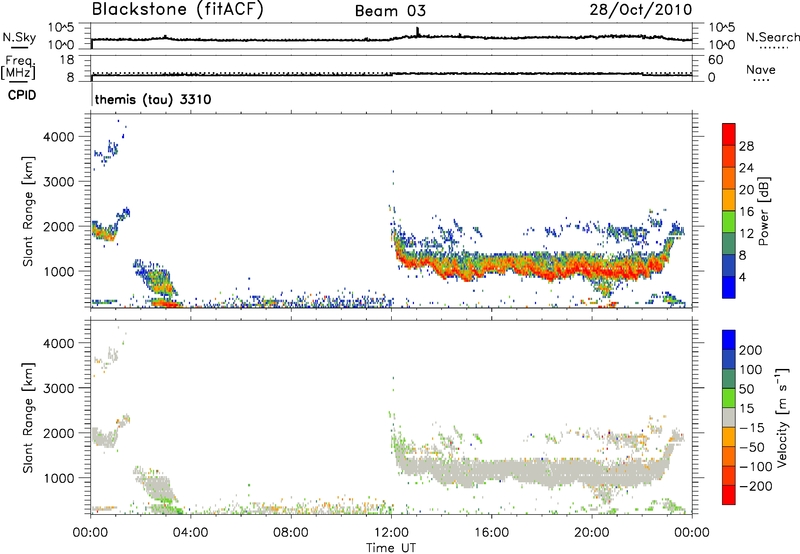Click the 'Freq. [MHz]' axis label

coord(18,67)
